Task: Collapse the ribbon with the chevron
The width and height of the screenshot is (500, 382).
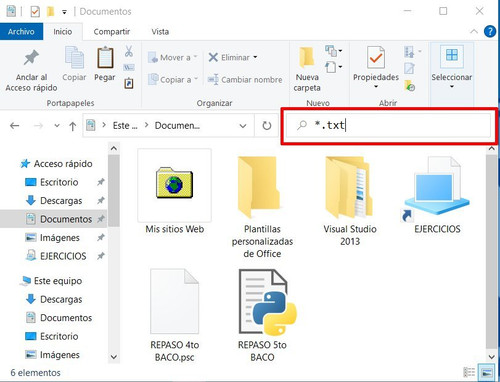Action: pyautogui.click(x=474, y=32)
